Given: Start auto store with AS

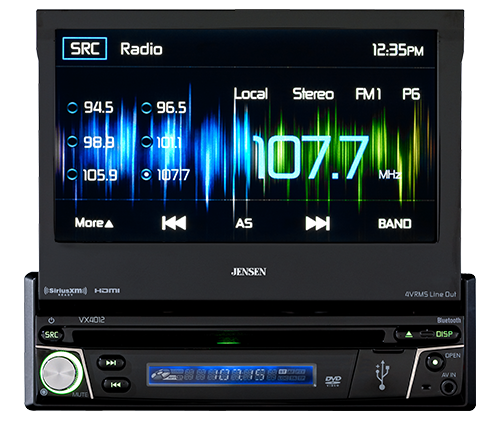Looking at the screenshot, I should (x=244, y=223).
